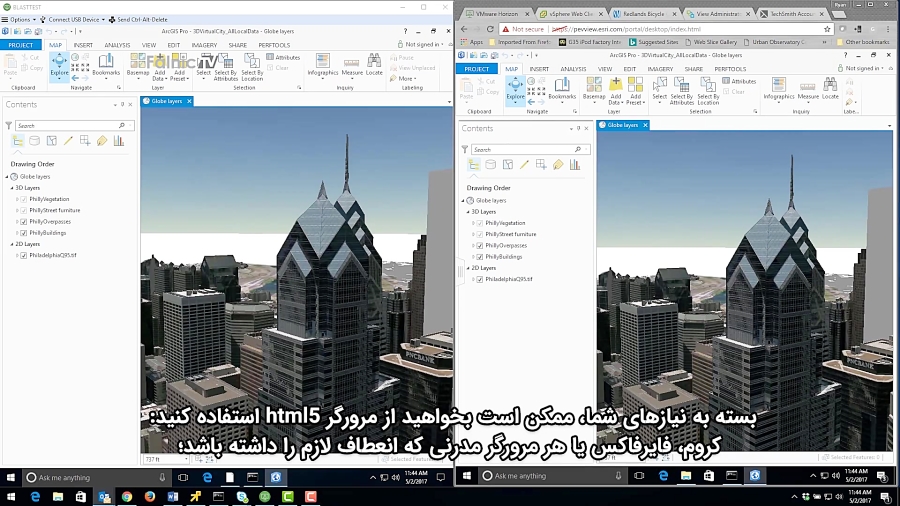Screen dimensions: 900x506
Task: Activate Measure tool in right browser ArcGIS
Action: [x=808, y=89]
